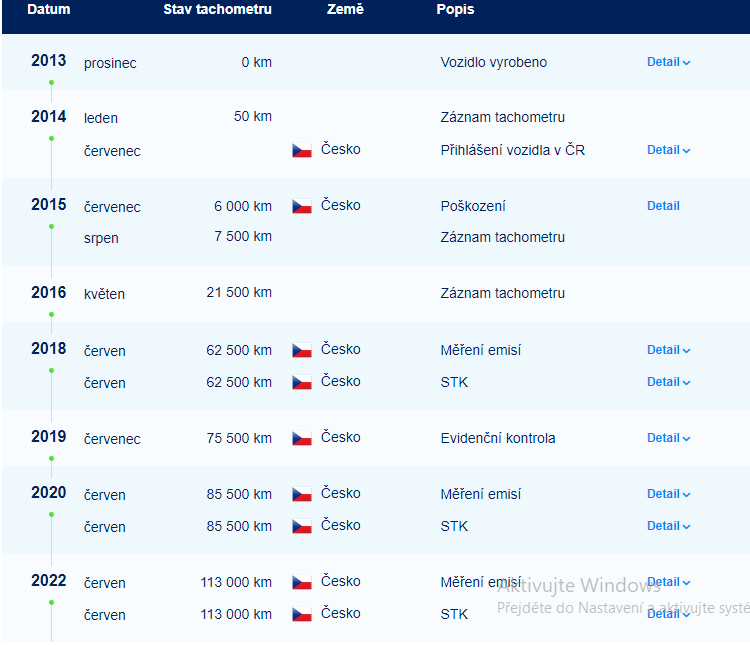Expand Detail for 2020 Měření emisí
Screen dimensions: 750x645
[x=668, y=494]
